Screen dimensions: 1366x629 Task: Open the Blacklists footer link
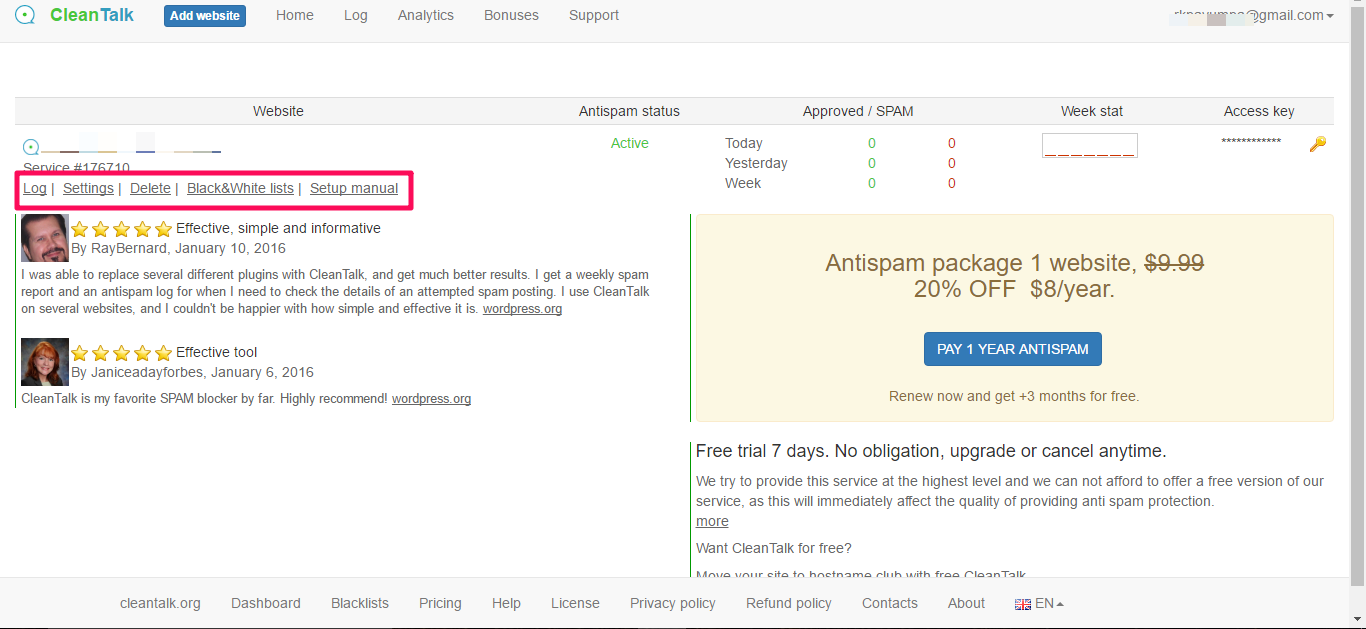[x=360, y=603]
